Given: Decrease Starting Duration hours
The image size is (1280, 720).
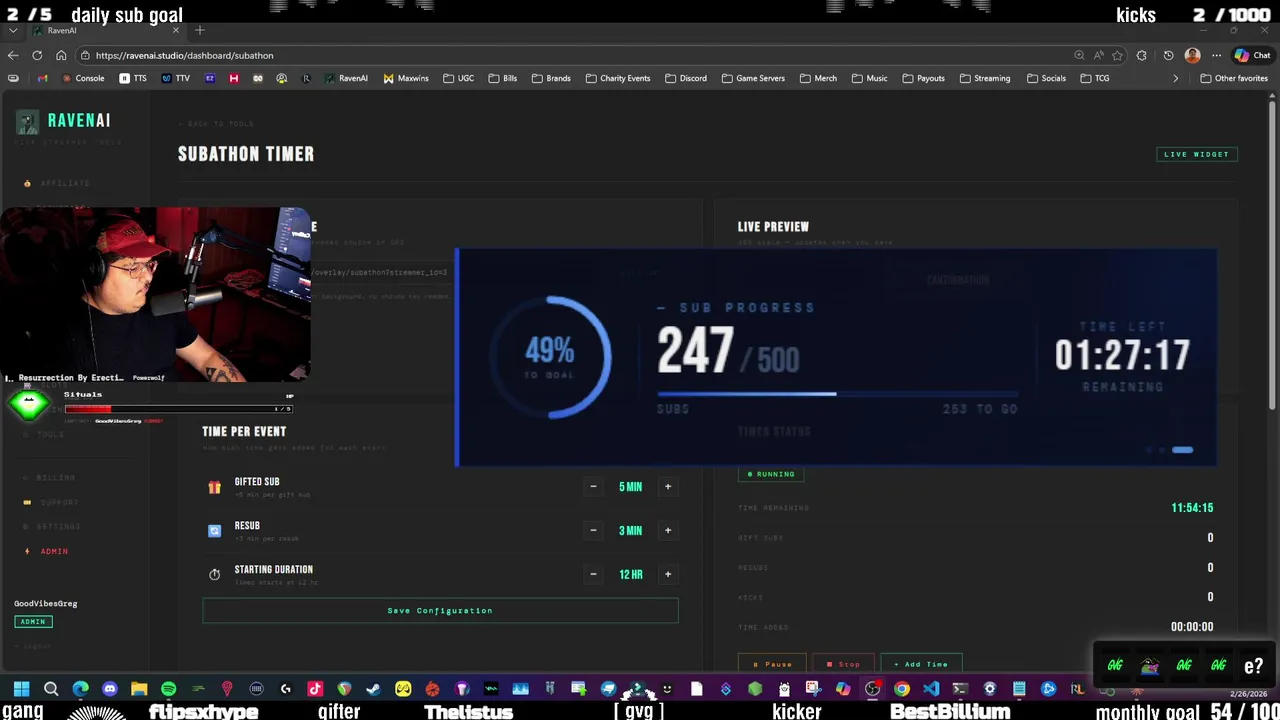Looking at the screenshot, I should tap(593, 574).
